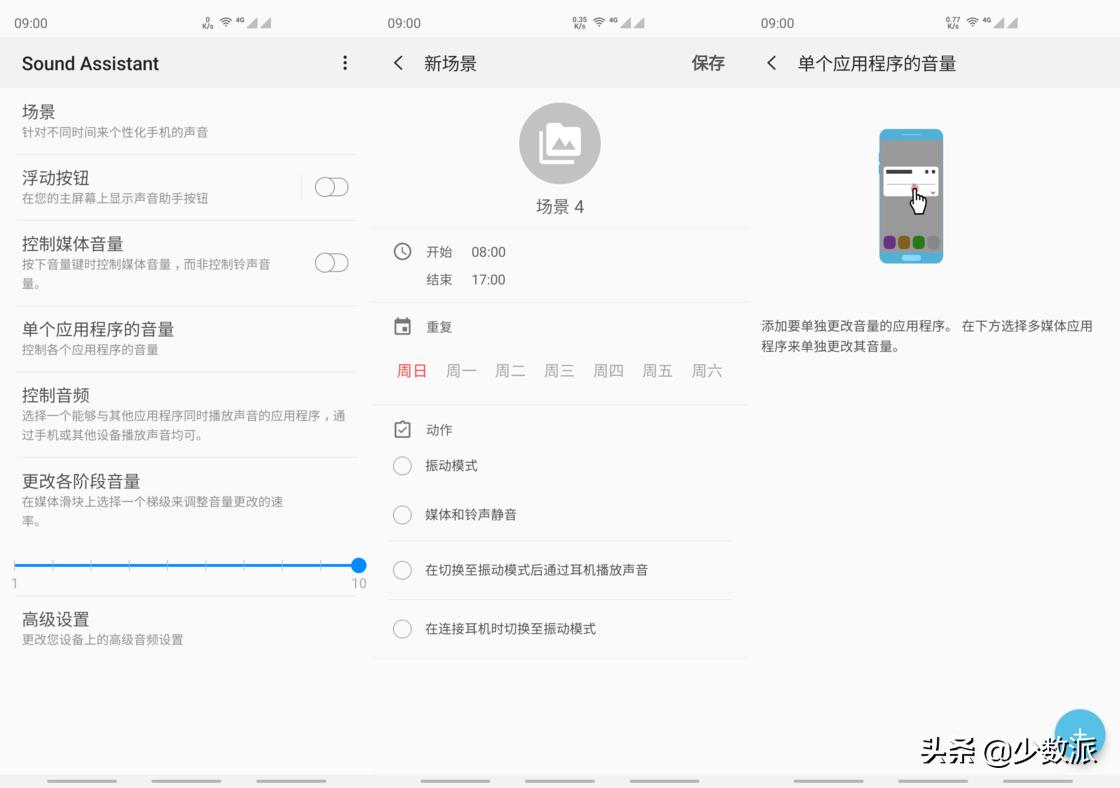
Task: Open the overflow menu in Sound Assistant
Action: pyautogui.click(x=344, y=63)
